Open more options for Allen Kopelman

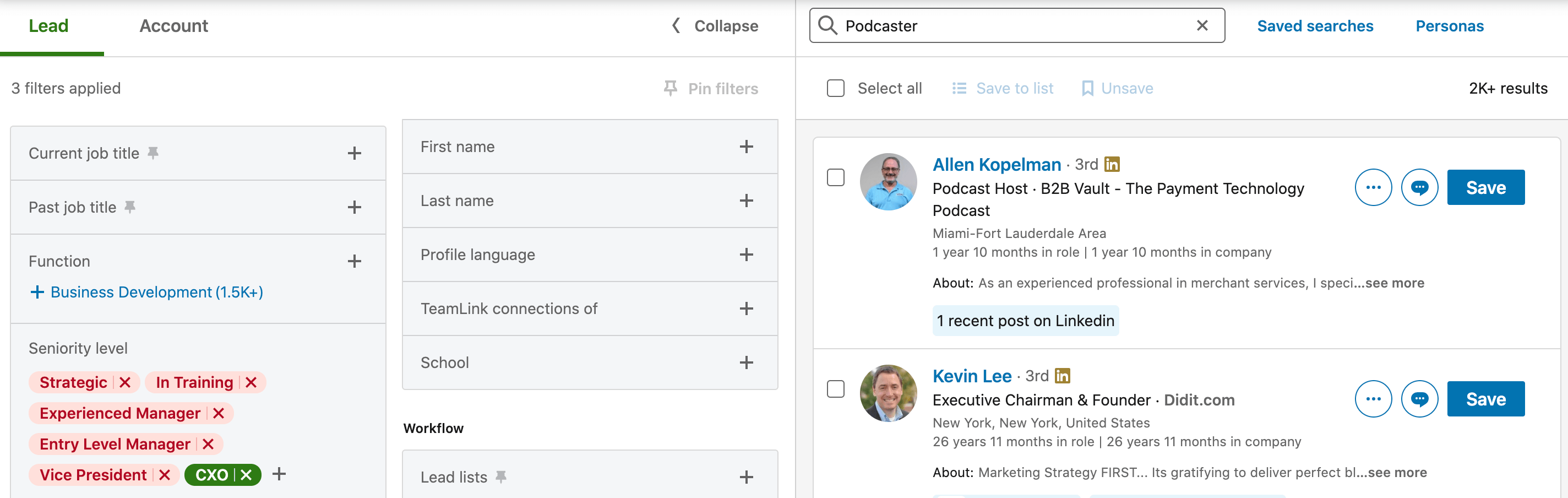[x=1373, y=187]
